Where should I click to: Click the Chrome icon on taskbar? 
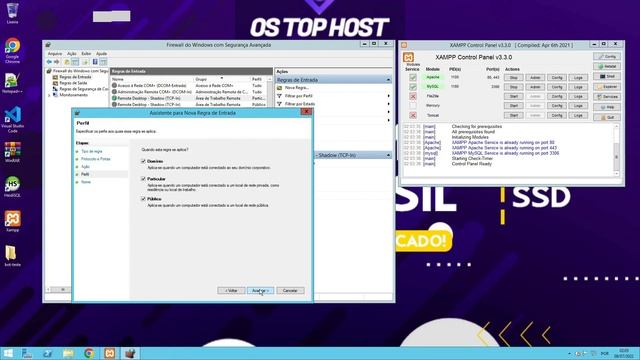coord(89,353)
